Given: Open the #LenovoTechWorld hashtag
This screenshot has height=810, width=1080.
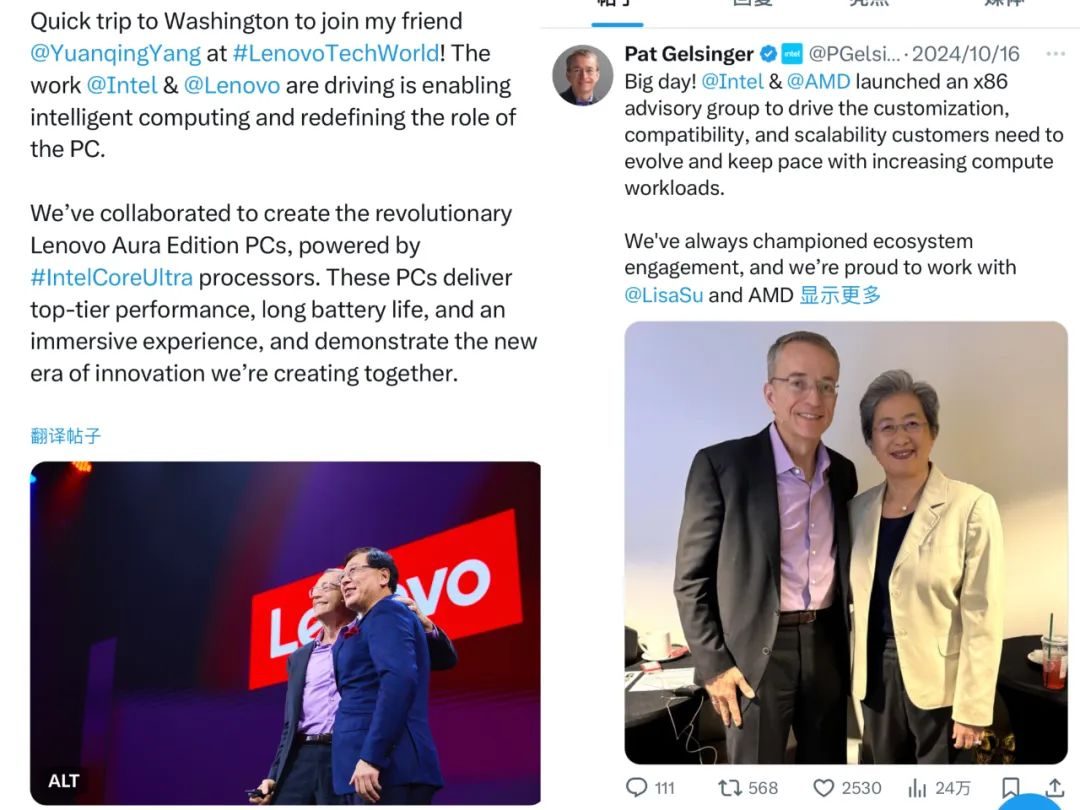Looking at the screenshot, I should pos(336,53).
